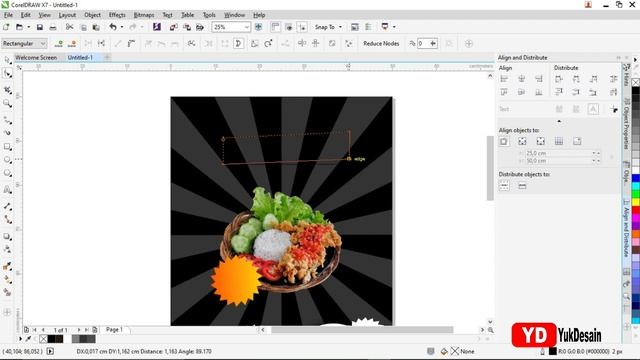
Task: Expand the Open file dropdown arrow
Action: (29, 27)
